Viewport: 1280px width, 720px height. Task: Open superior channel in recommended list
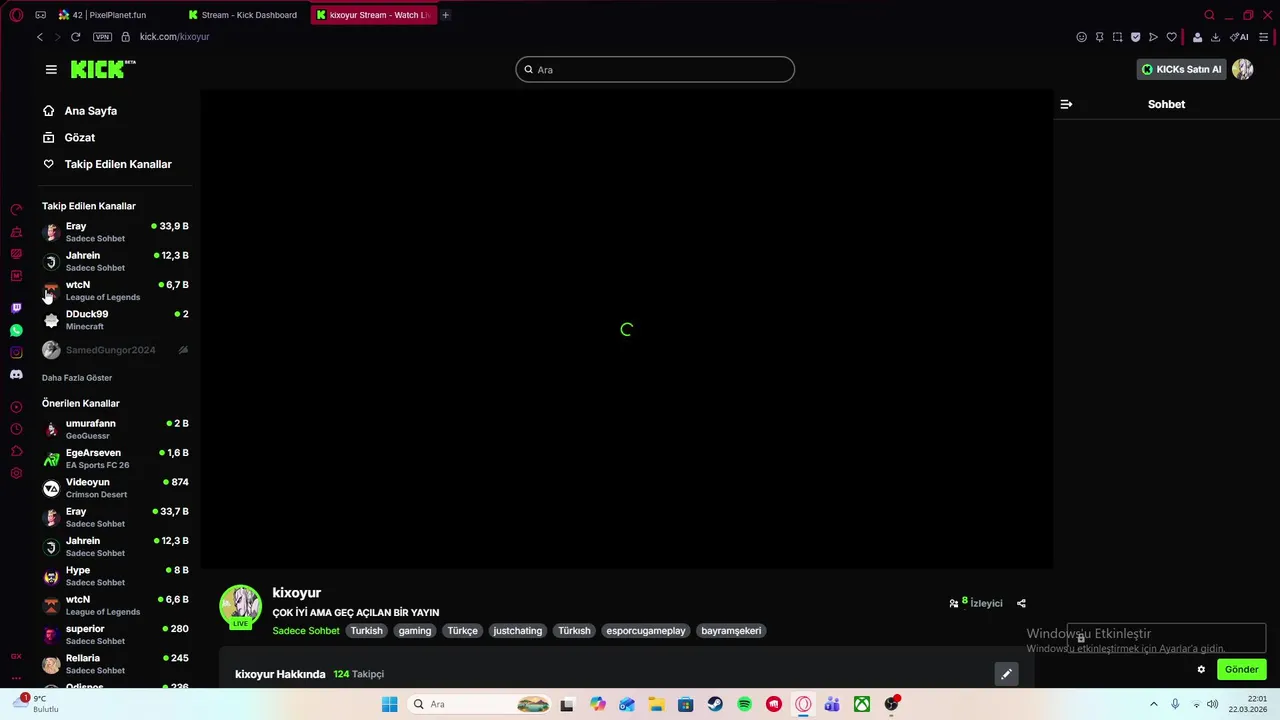[115, 634]
